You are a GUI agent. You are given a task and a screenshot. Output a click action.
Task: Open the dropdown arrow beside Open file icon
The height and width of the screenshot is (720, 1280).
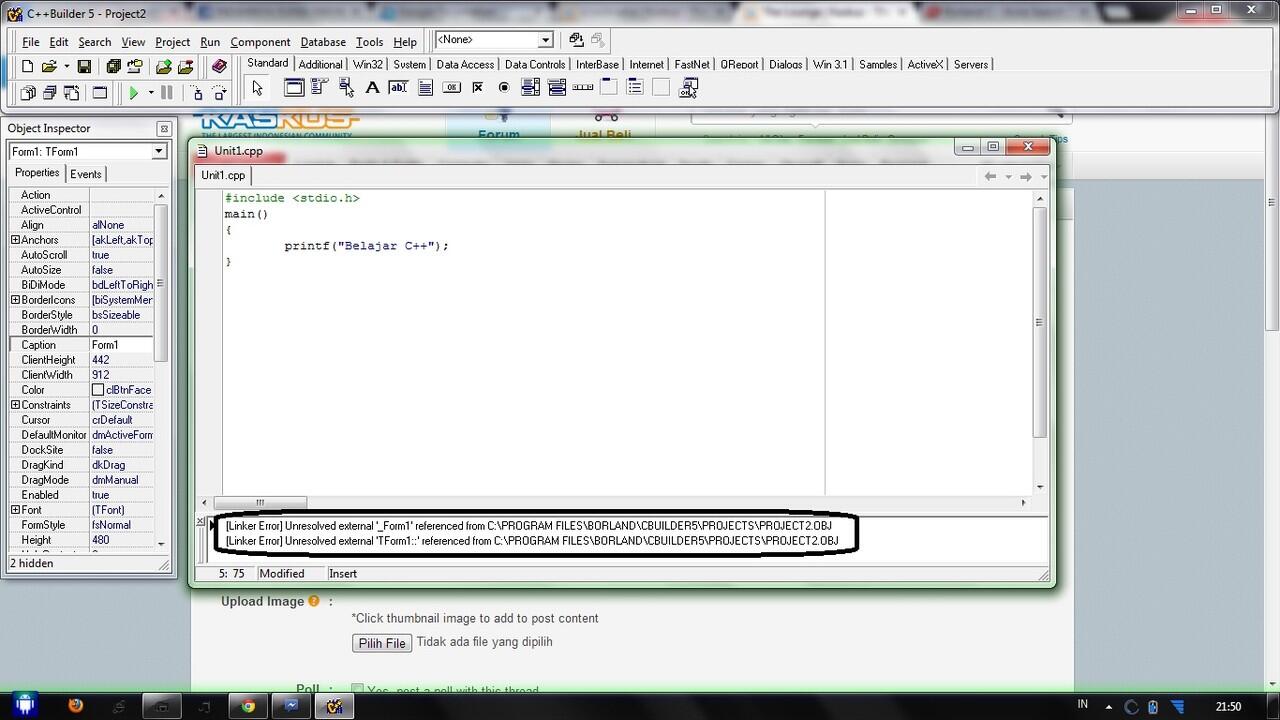tap(66, 67)
